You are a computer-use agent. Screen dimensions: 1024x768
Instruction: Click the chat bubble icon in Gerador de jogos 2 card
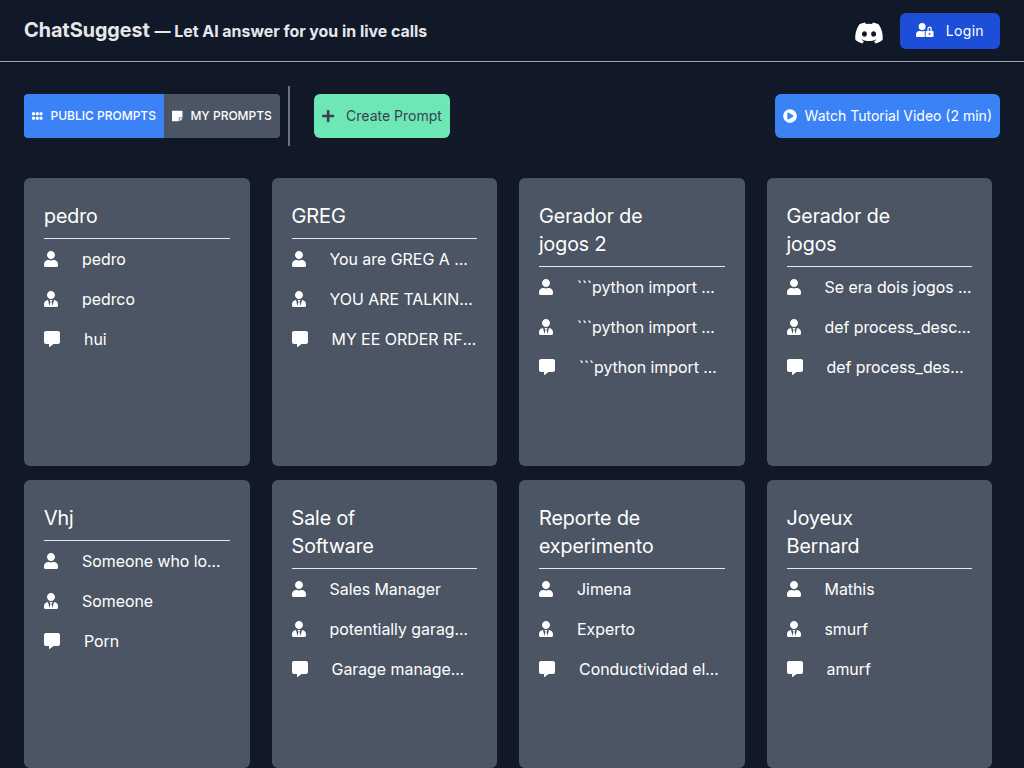(x=547, y=367)
